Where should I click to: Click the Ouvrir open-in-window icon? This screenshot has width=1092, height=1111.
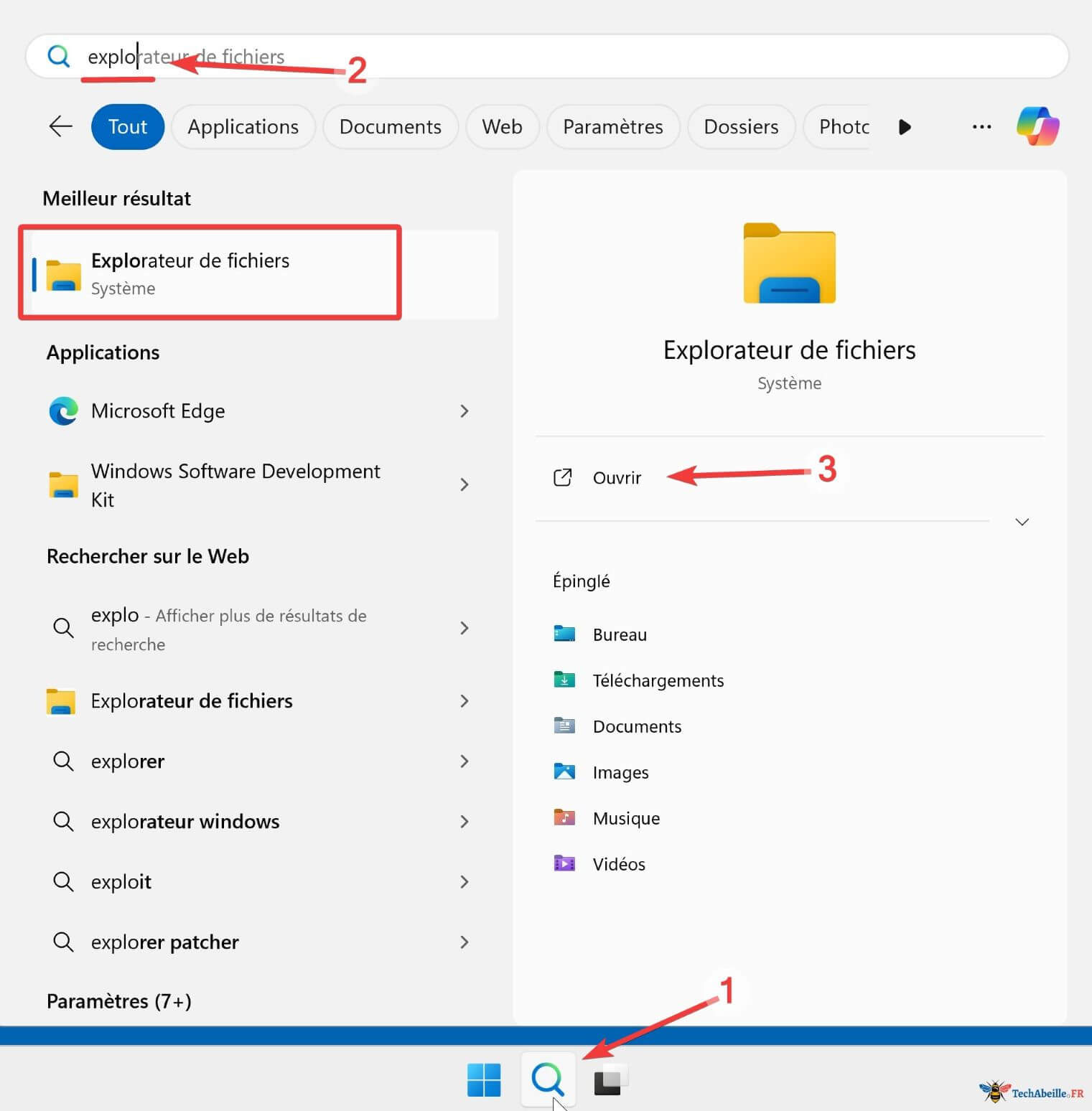click(x=563, y=478)
